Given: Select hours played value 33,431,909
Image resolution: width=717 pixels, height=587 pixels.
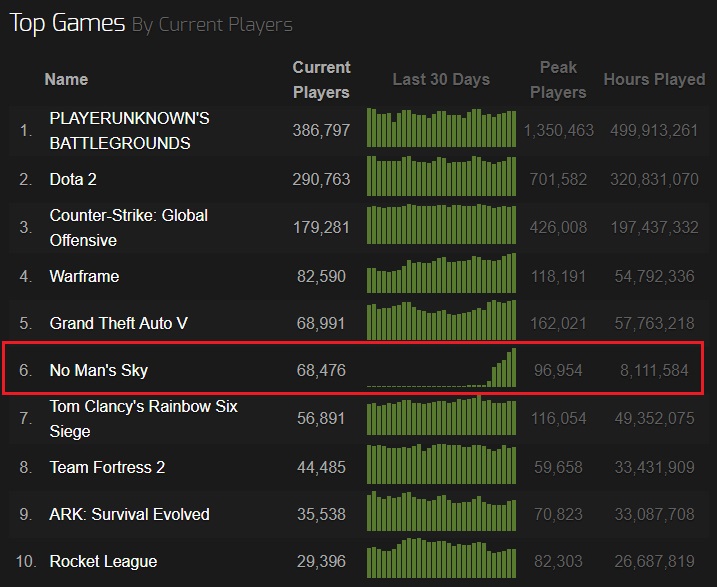Looking at the screenshot, I should click(654, 467).
